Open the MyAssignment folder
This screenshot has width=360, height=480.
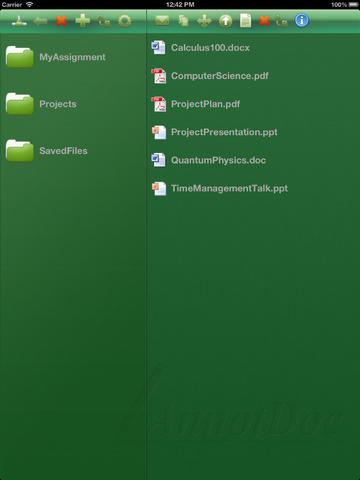tap(73, 57)
